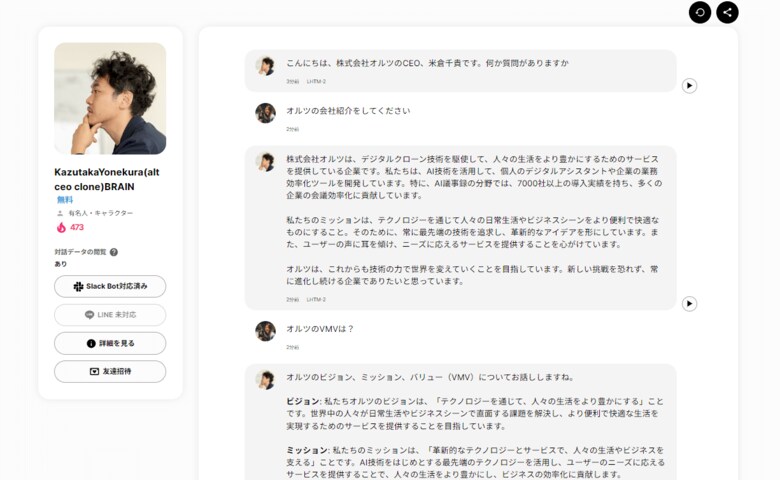Click the LINE 未対応 button
780x480 pixels.
[x=110, y=315]
